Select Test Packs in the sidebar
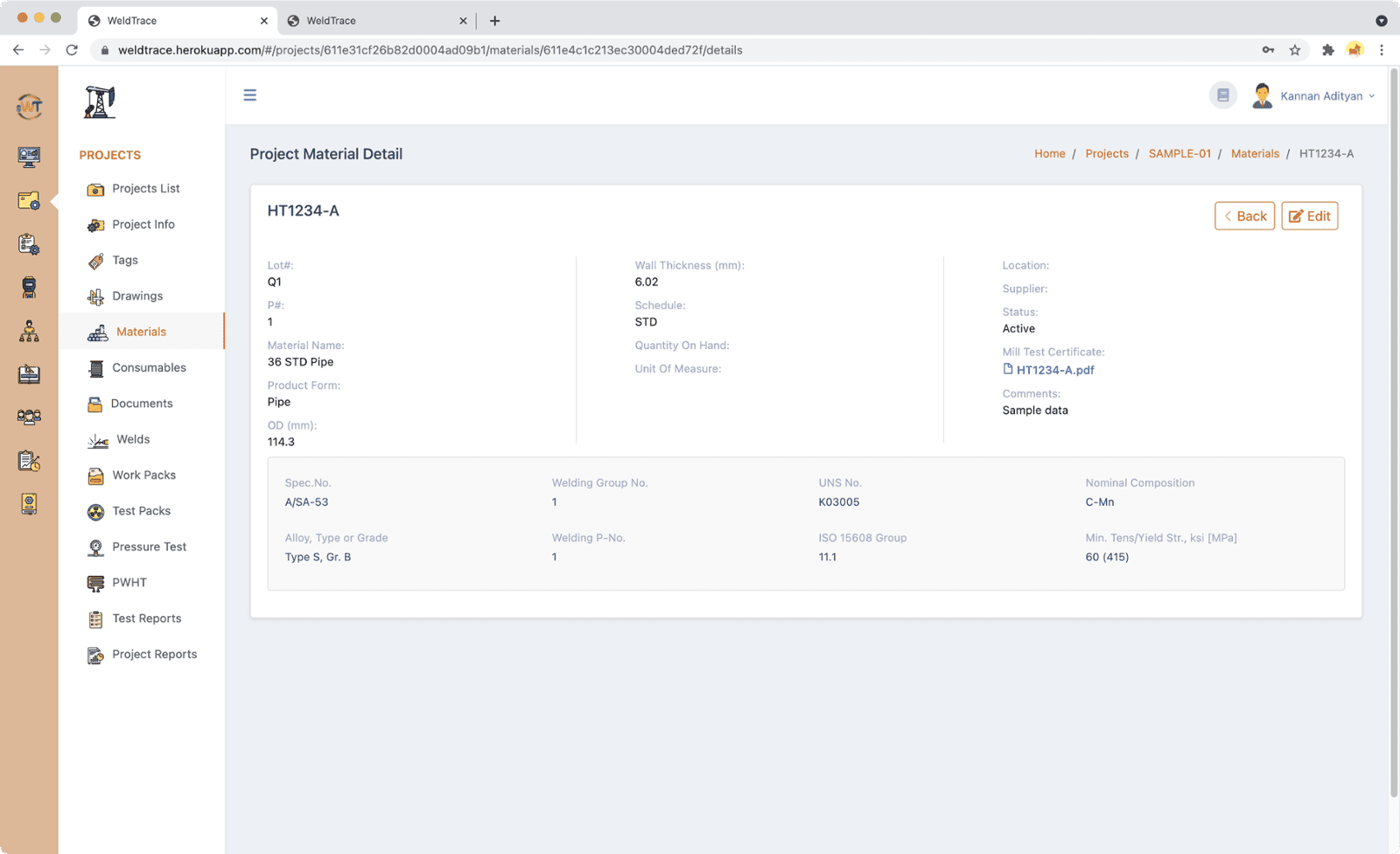1400x854 pixels. tap(141, 511)
